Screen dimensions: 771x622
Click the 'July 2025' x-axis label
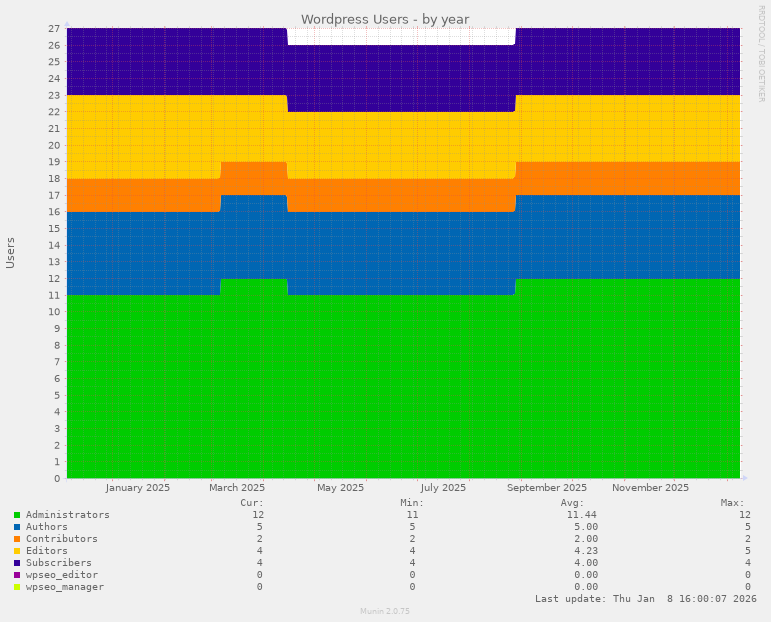(x=443, y=488)
